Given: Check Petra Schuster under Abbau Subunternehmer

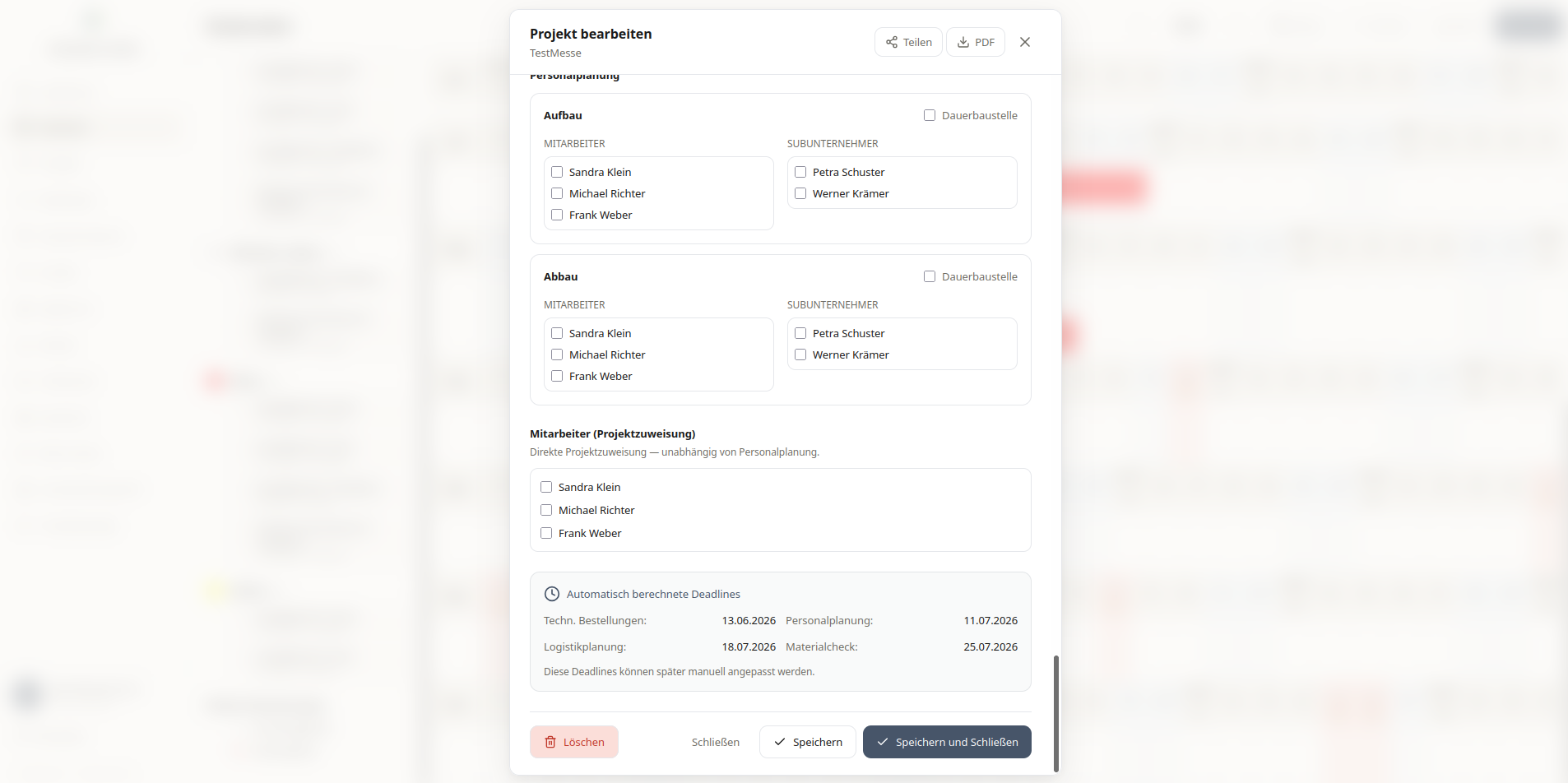Looking at the screenshot, I should tap(800, 333).
